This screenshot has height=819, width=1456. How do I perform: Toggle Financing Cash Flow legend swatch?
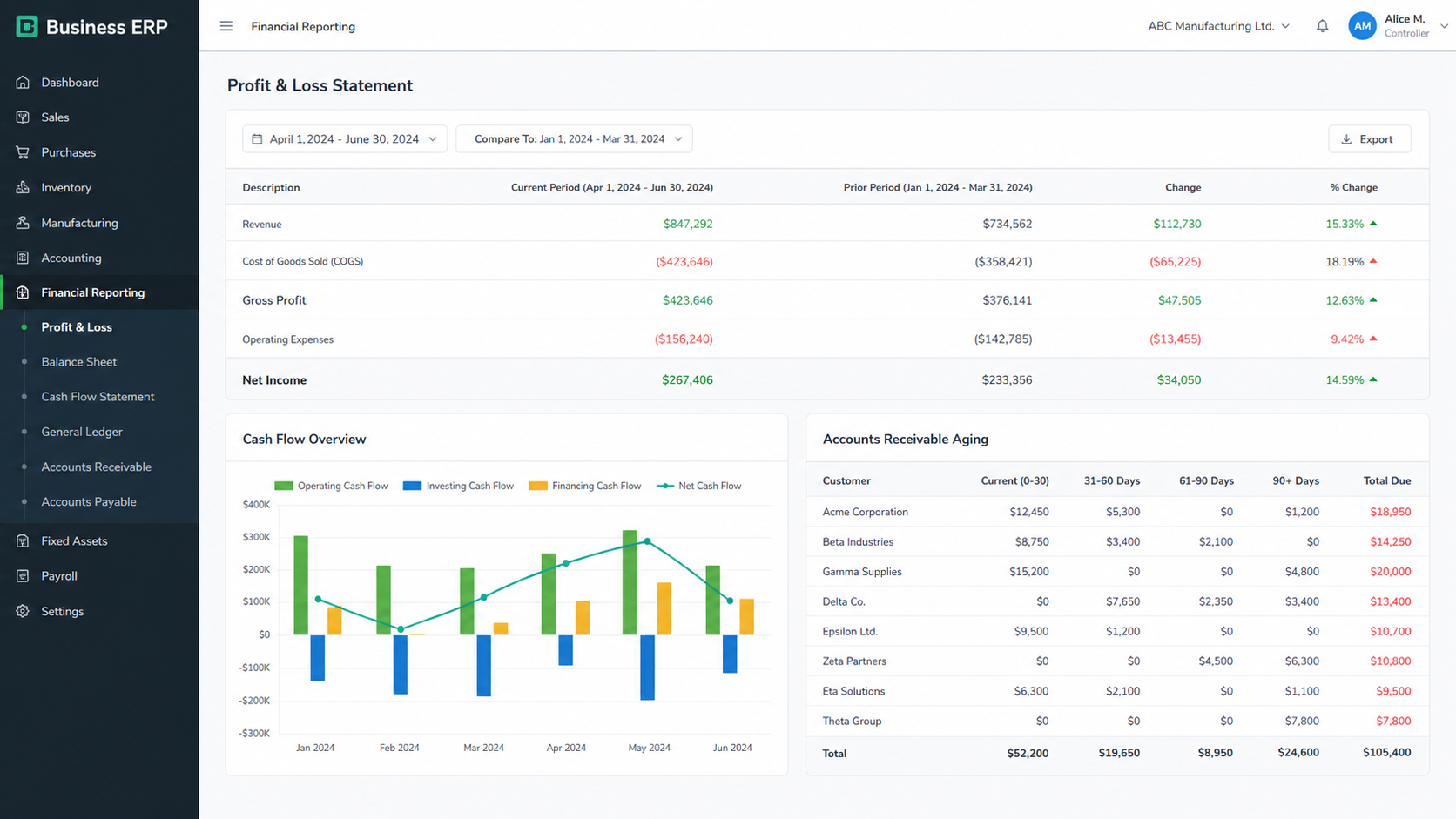(538, 486)
